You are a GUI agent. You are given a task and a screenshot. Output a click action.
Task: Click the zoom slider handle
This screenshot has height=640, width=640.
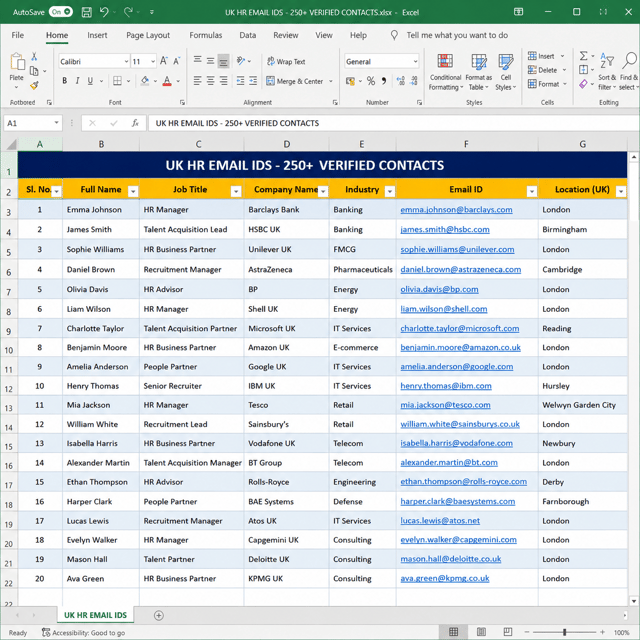(x=564, y=632)
